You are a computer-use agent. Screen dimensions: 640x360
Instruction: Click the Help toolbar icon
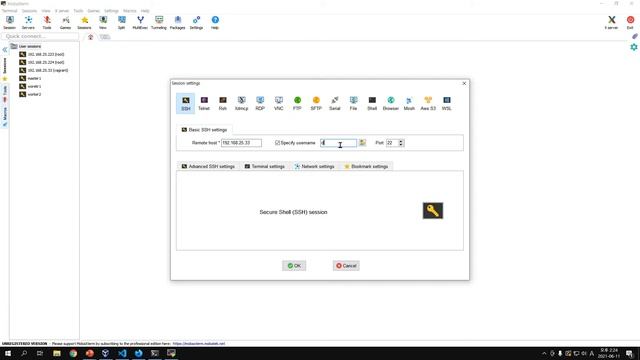(x=215, y=22)
